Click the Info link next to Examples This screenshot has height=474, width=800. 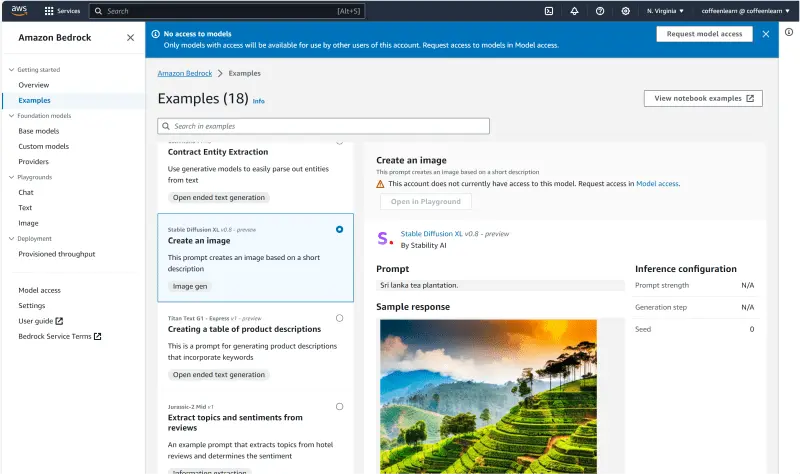(x=259, y=101)
